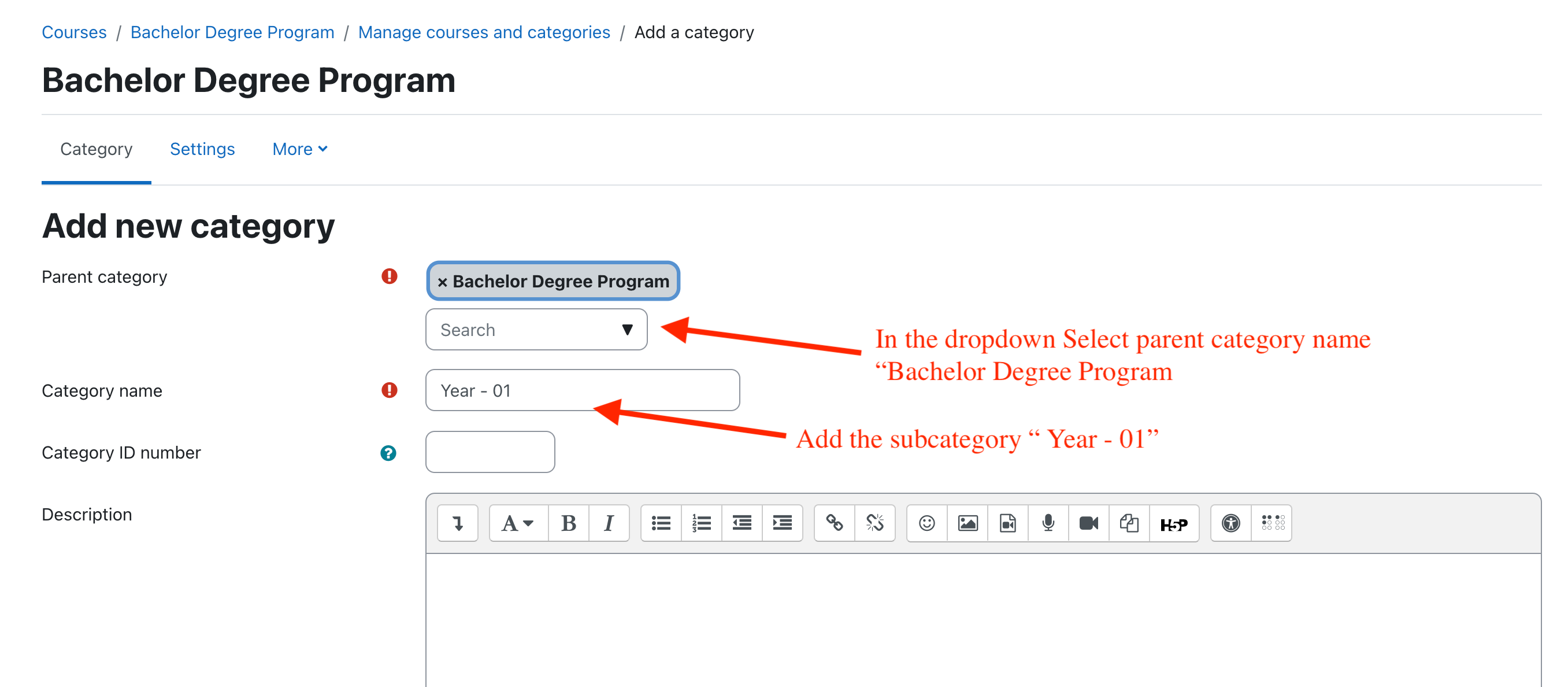Insert an ordered numbered list
The image size is (1568, 687).
700,523
